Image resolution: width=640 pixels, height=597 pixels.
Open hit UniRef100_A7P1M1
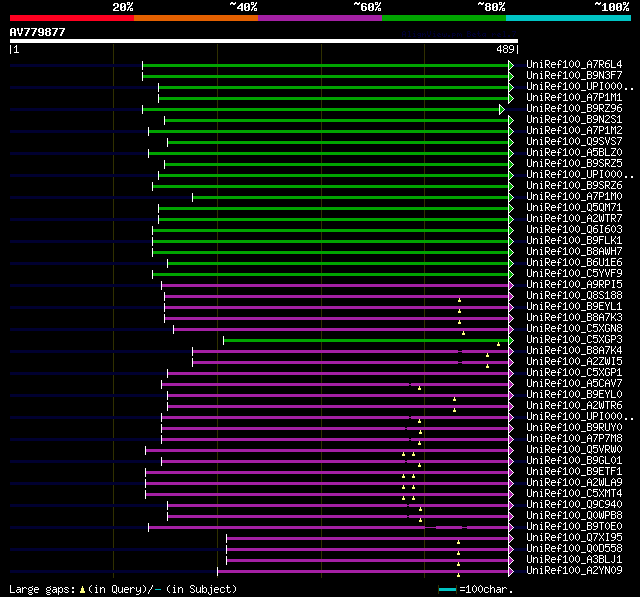pos(574,98)
